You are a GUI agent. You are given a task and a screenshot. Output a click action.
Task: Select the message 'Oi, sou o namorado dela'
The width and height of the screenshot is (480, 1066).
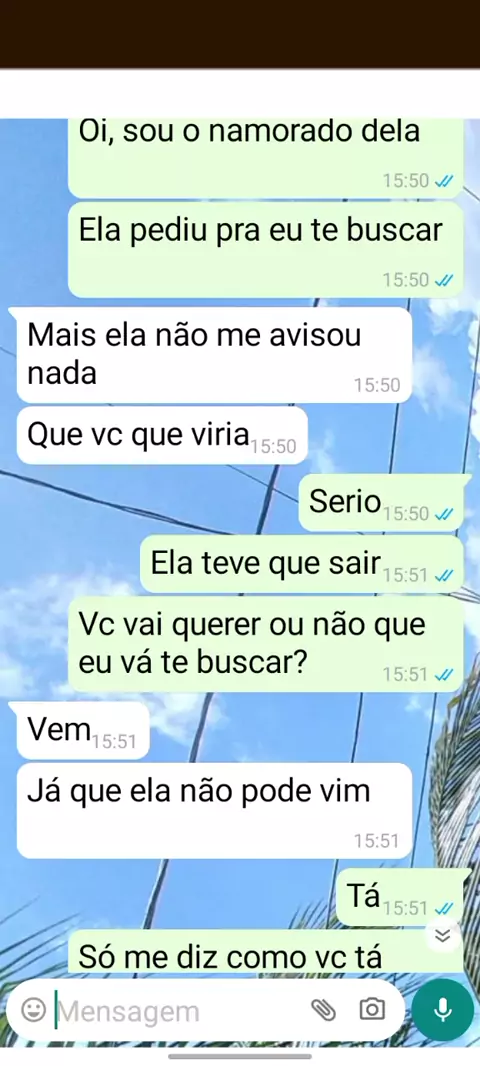266,158
